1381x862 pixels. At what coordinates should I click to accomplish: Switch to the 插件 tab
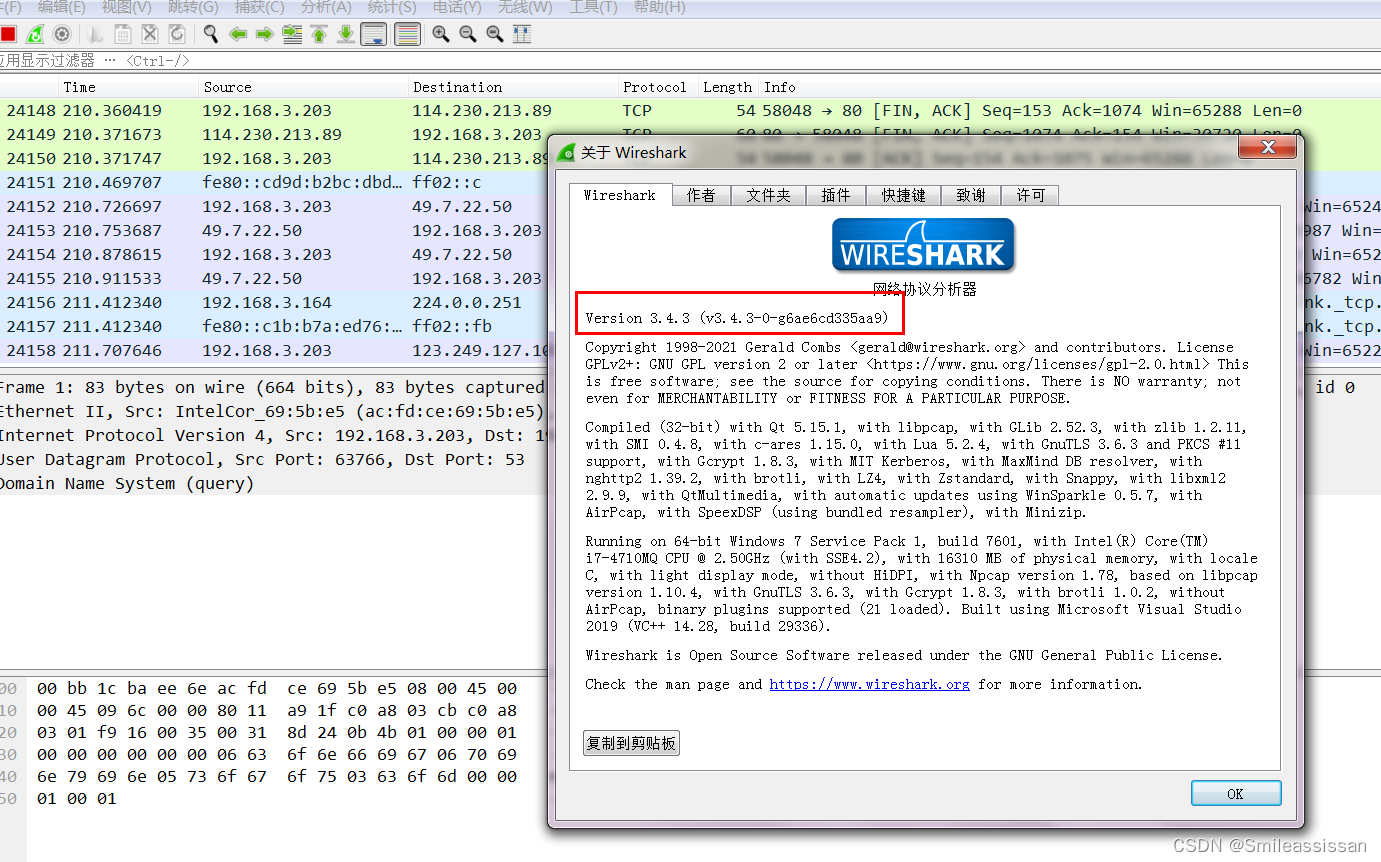836,195
